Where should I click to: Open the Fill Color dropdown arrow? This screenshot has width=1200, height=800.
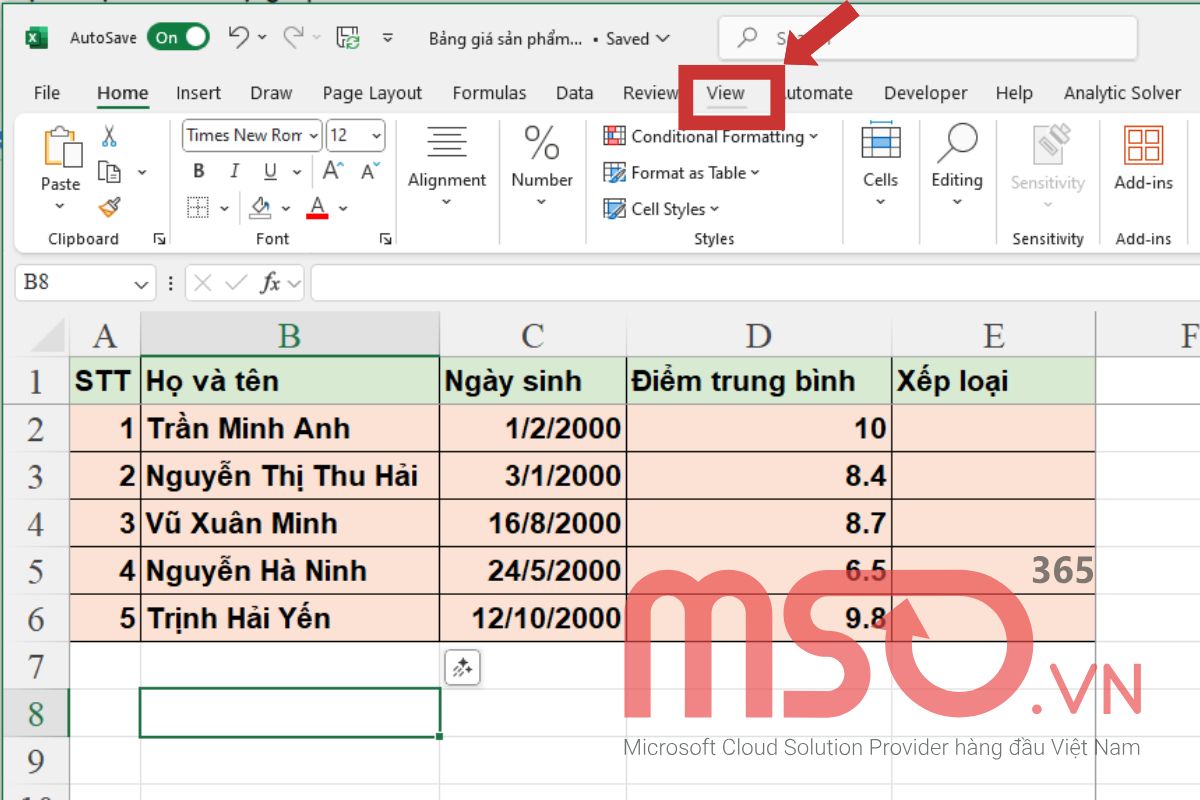[x=285, y=208]
